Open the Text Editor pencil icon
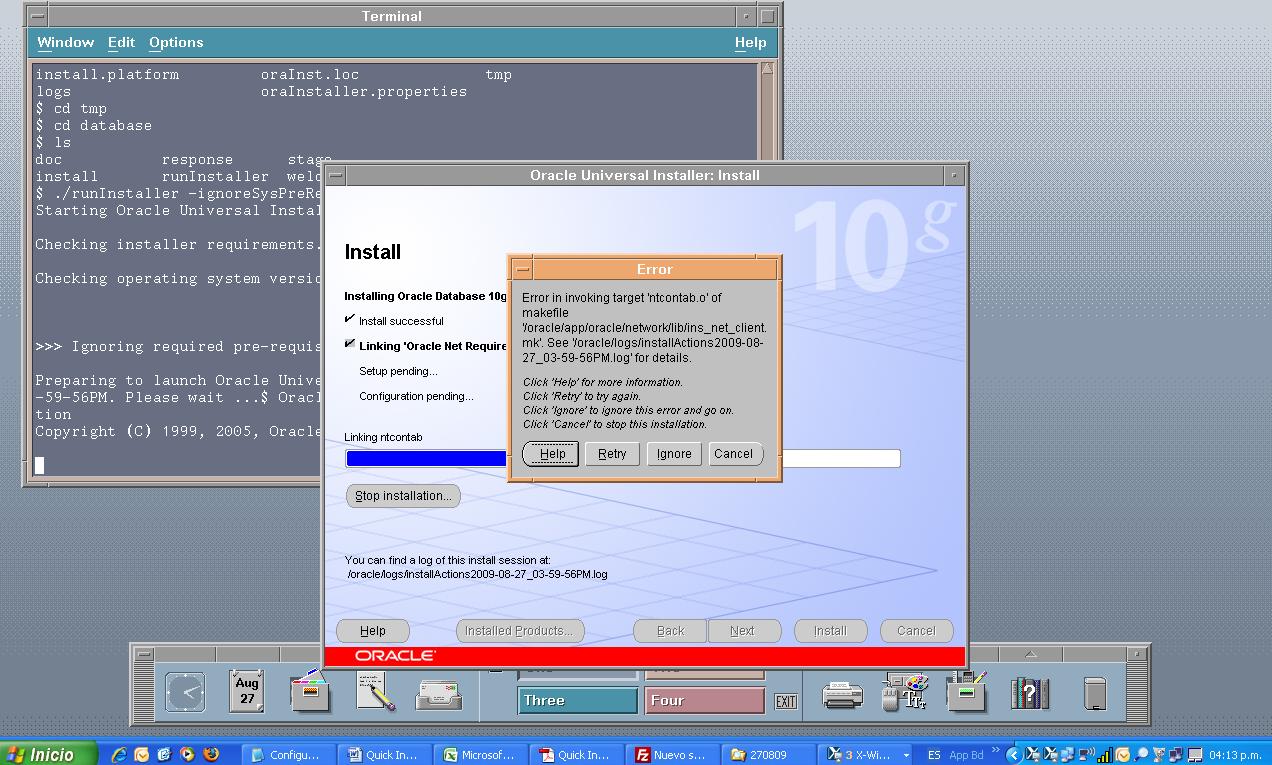The width and height of the screenshot is (1272, 765). tap(375, 692)
